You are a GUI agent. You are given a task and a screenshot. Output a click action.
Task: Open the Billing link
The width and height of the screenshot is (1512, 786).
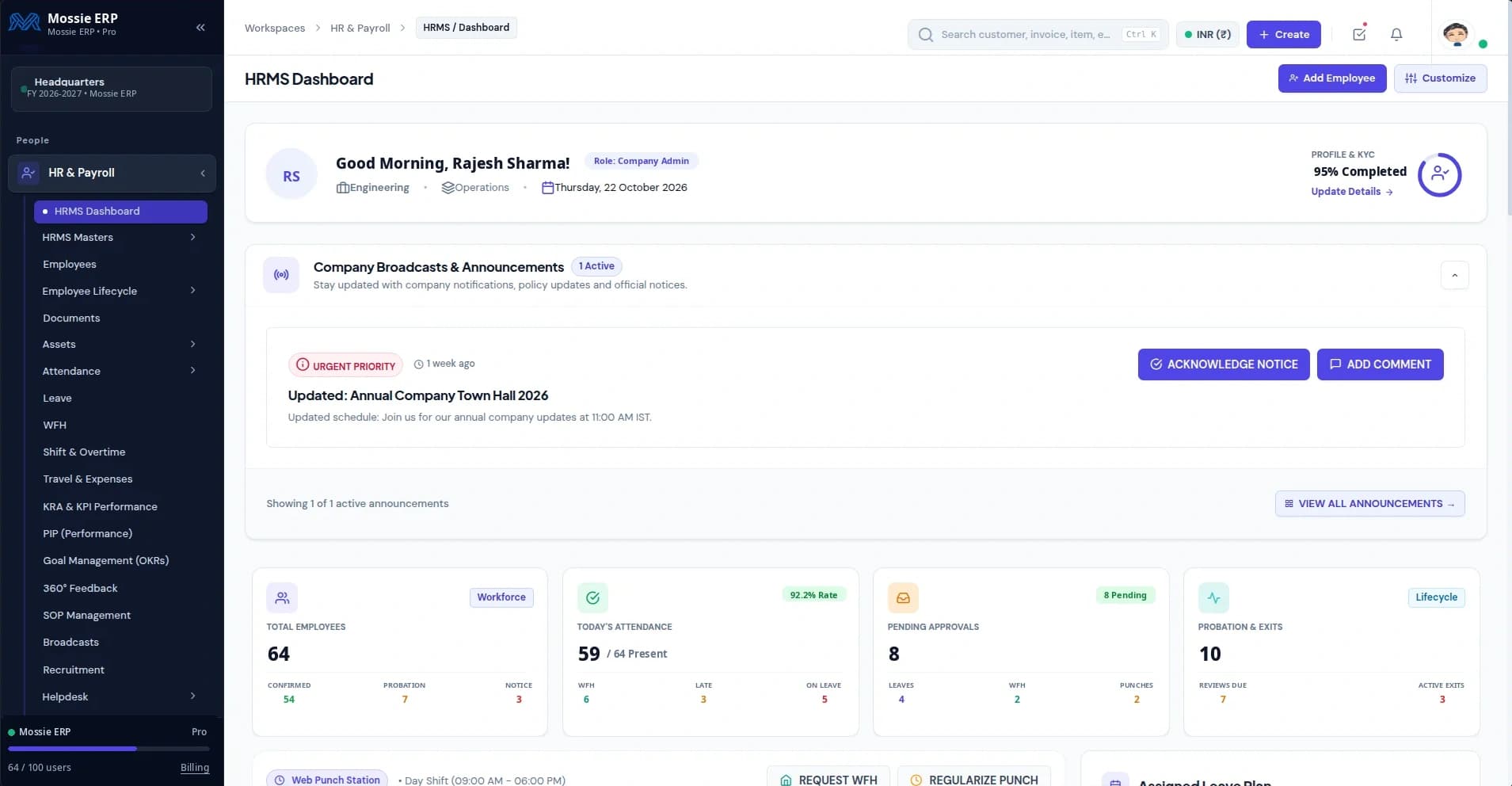194,768
